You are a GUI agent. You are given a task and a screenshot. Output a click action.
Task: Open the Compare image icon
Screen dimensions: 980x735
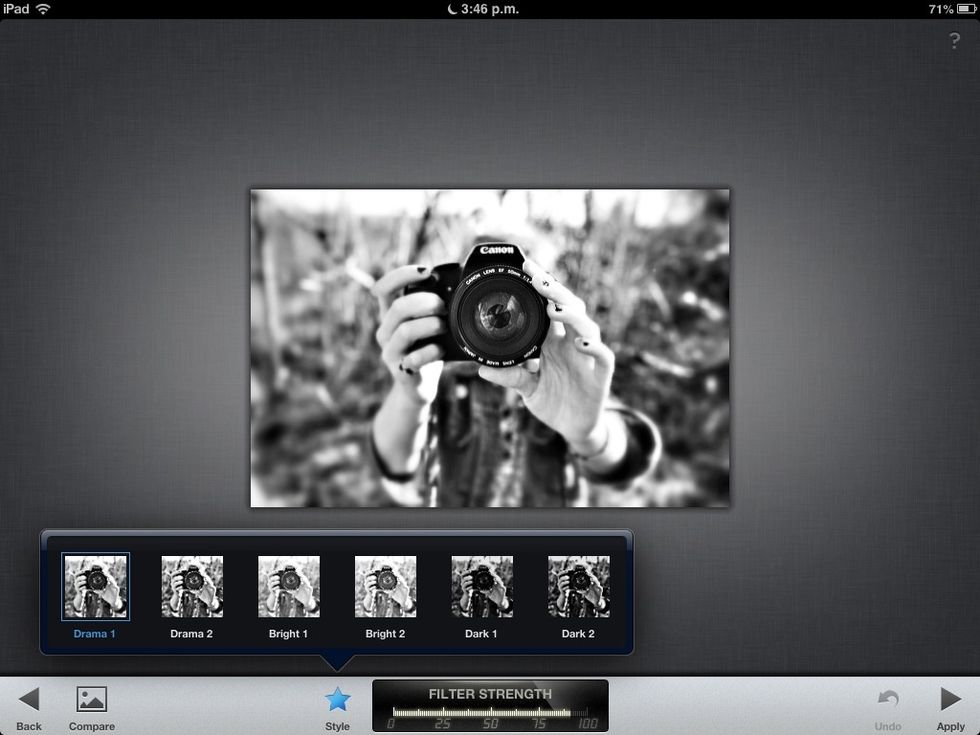[92, 699]
